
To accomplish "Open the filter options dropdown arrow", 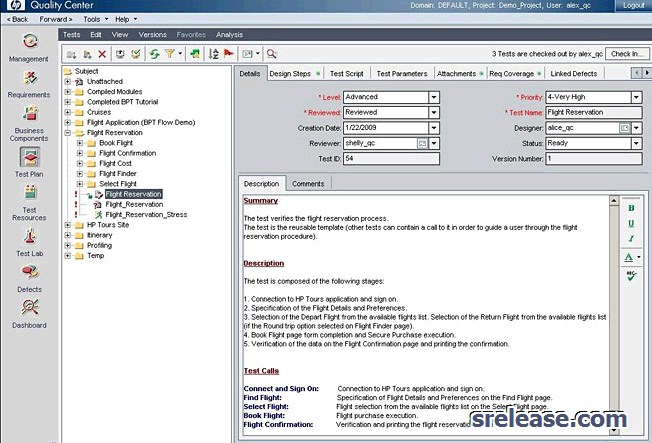I will point(180,54).
